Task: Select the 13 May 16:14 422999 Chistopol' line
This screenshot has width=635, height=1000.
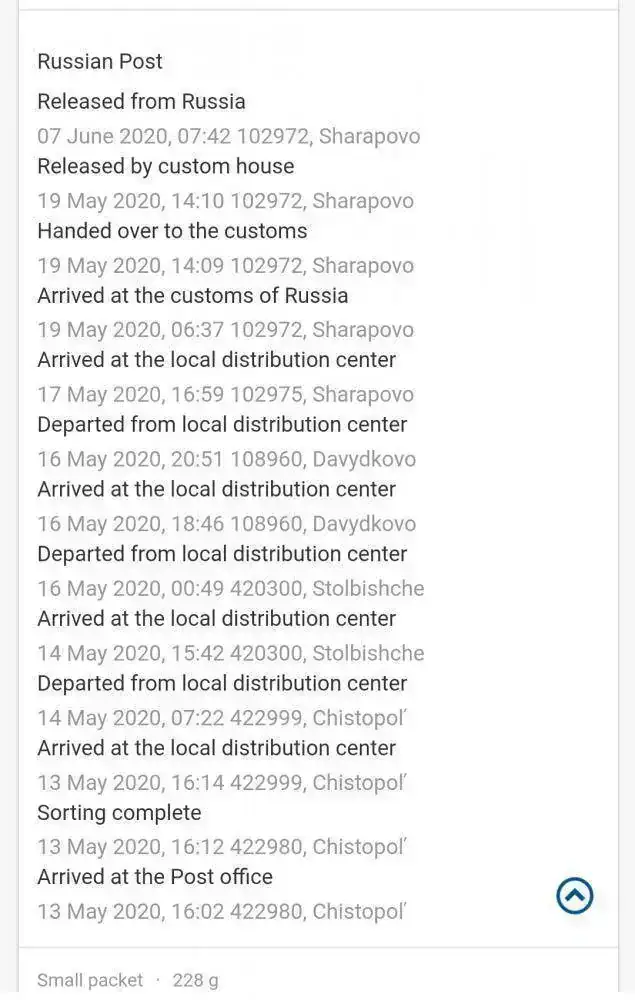Action: [223, 783]
